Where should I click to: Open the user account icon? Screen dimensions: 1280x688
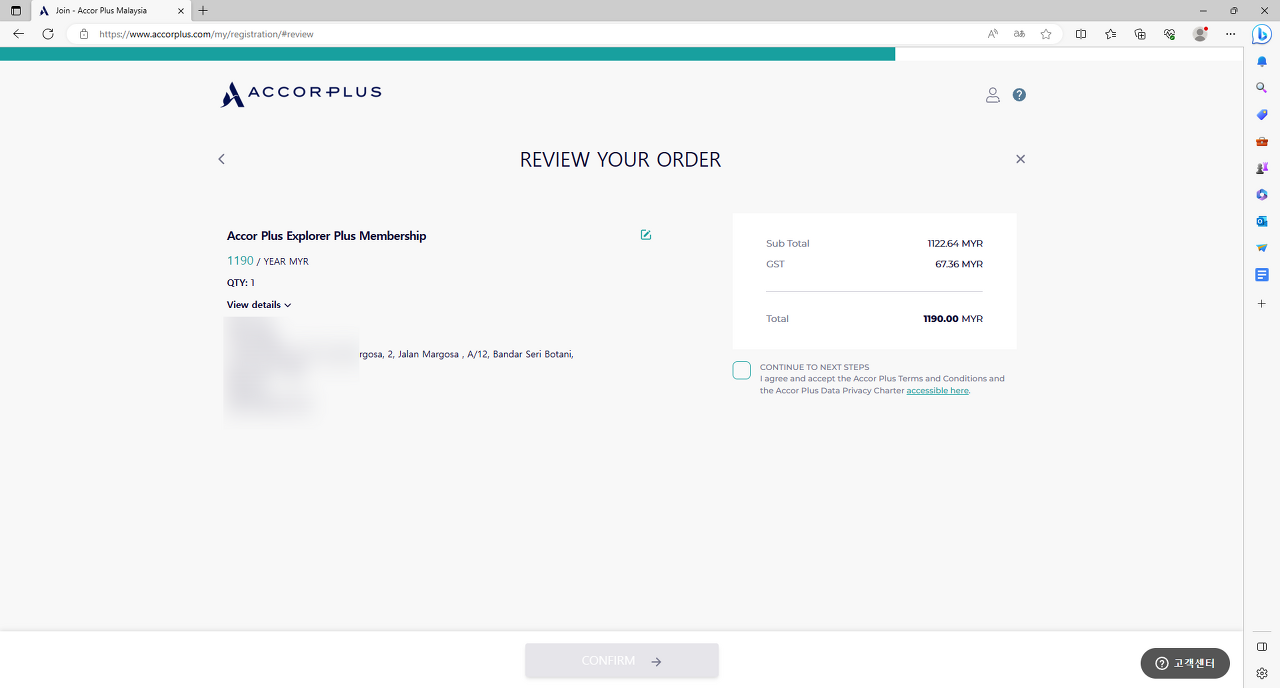[x=992, y=95]
